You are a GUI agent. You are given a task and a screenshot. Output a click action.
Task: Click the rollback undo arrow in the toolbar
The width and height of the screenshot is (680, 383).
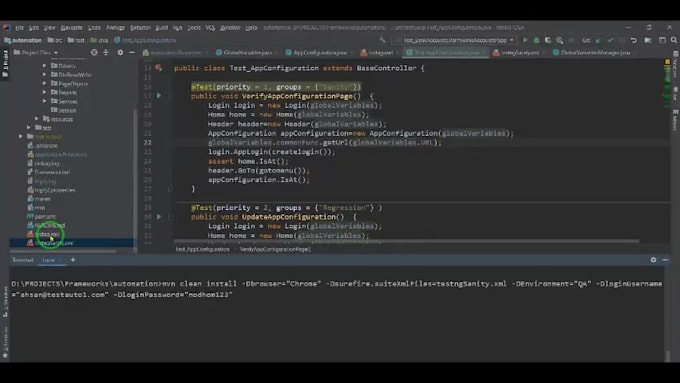[634, 40]
